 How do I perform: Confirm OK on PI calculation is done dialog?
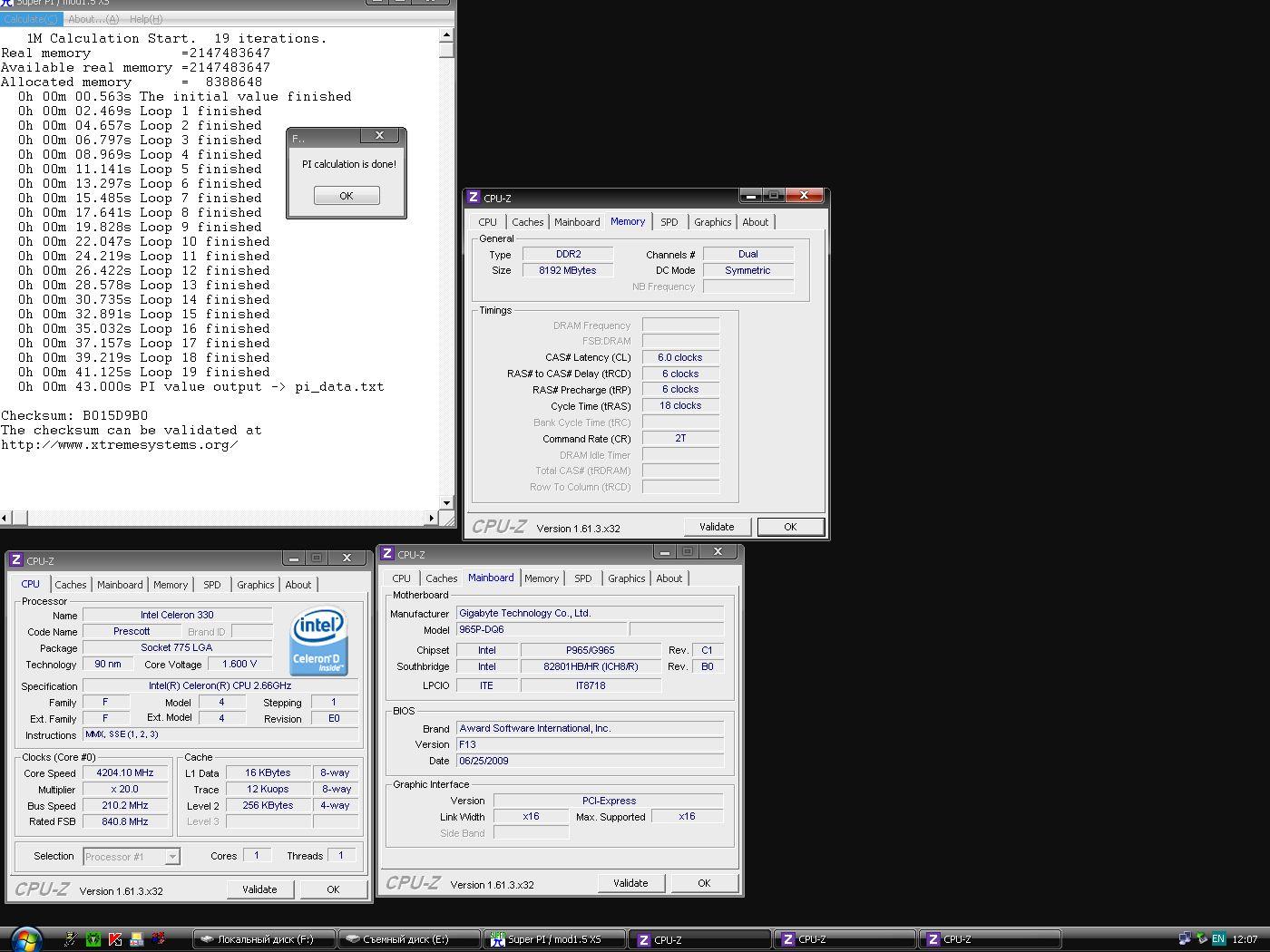347,196
